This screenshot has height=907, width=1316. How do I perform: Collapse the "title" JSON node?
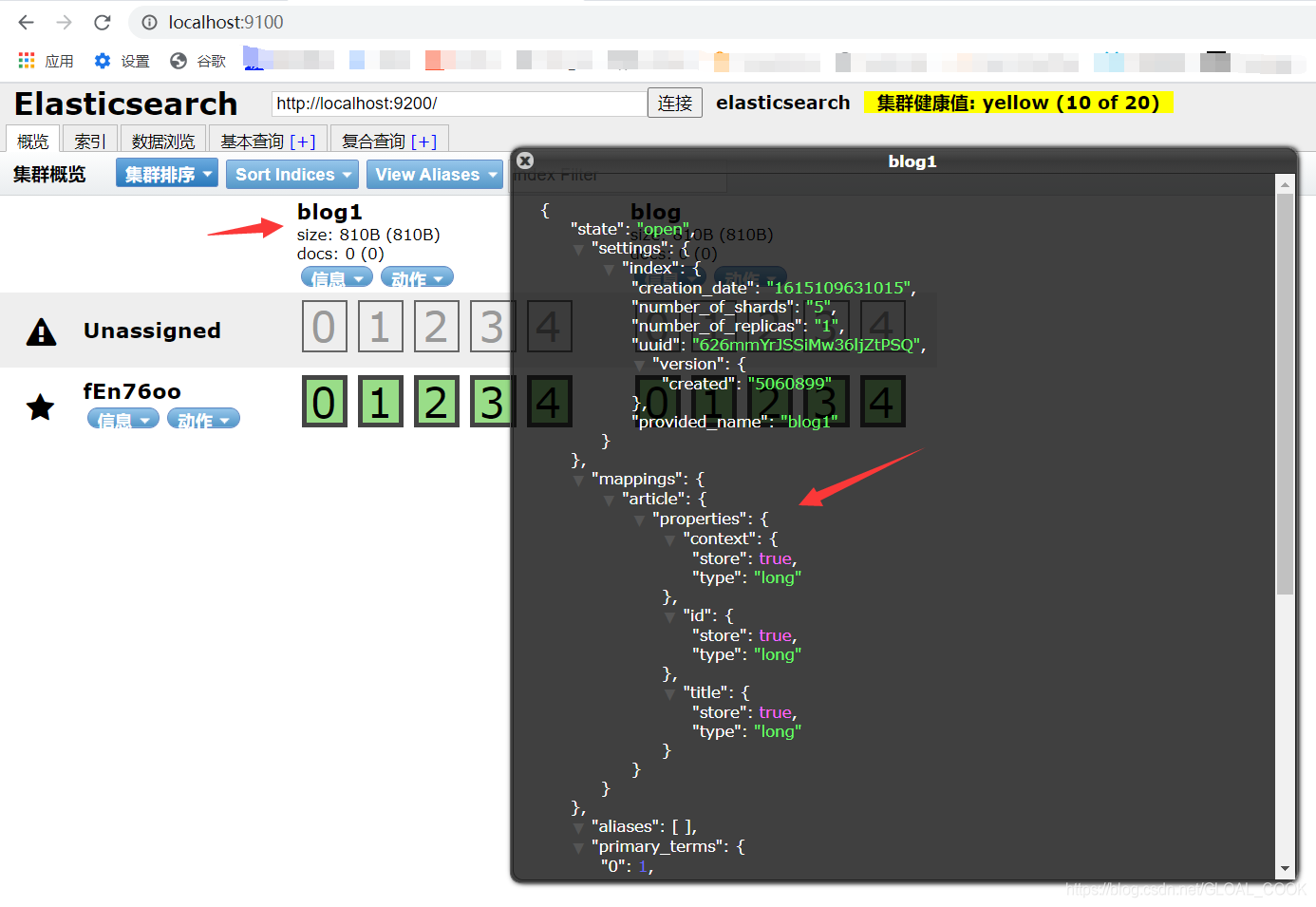[x=669, y=693]
